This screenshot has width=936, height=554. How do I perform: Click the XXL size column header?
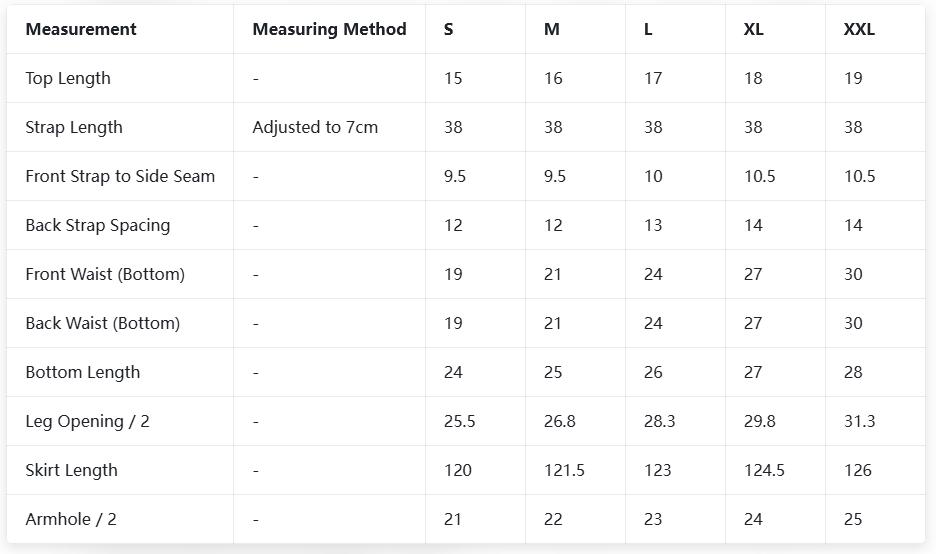(x=859, y=29)
